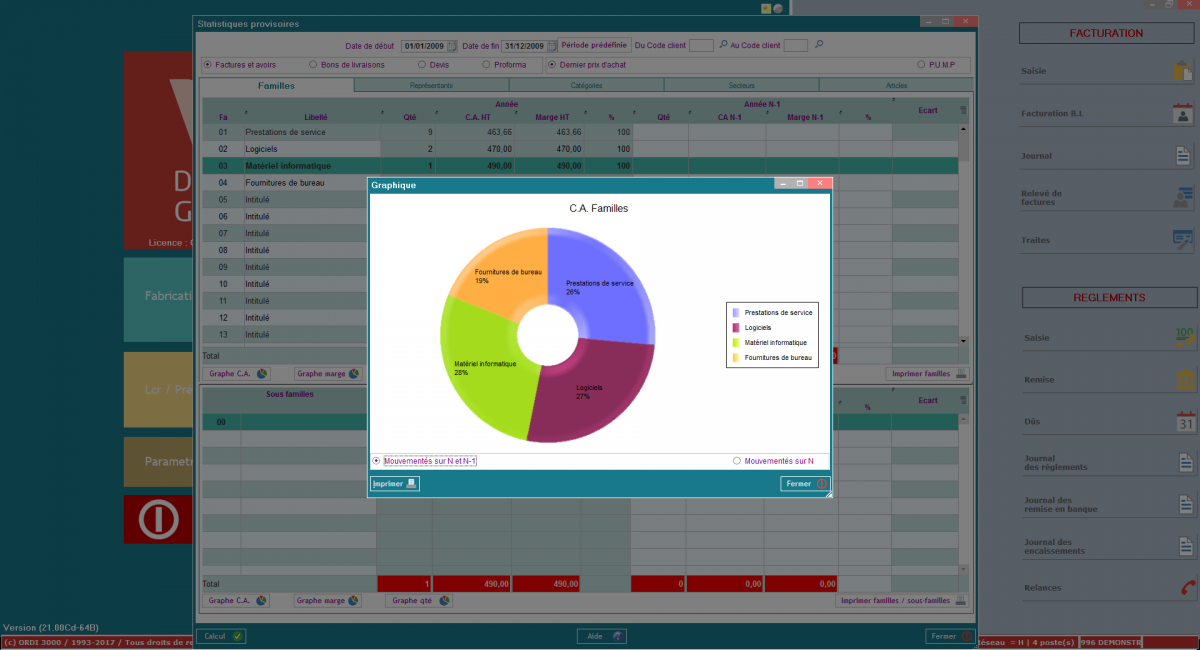1200x650 pixels.
Task: Click the Saisie icon under Facturation
Action: (x=1184, y=71)
